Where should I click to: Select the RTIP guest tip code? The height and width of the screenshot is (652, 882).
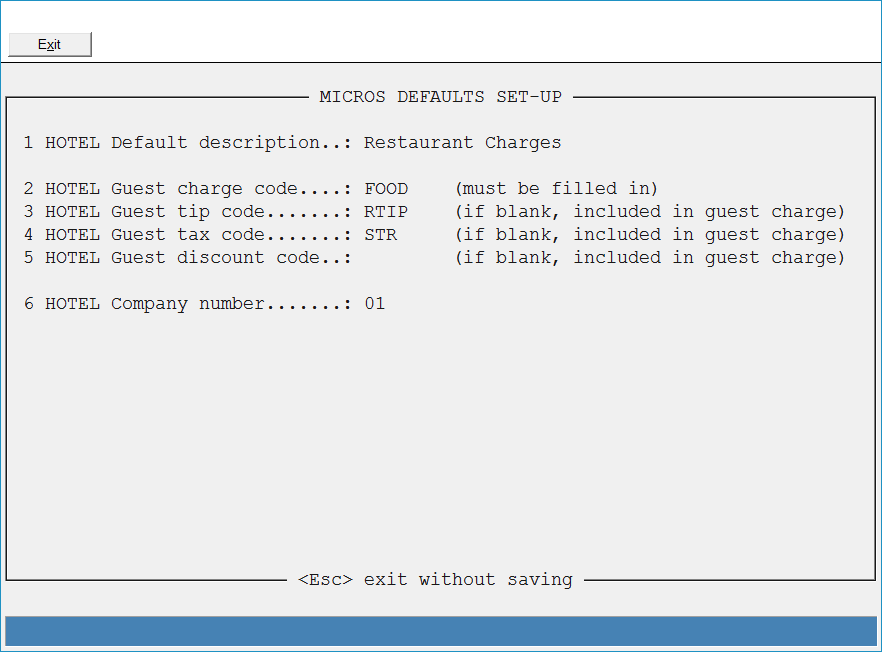pyautogui.click(x=386, y=212)
